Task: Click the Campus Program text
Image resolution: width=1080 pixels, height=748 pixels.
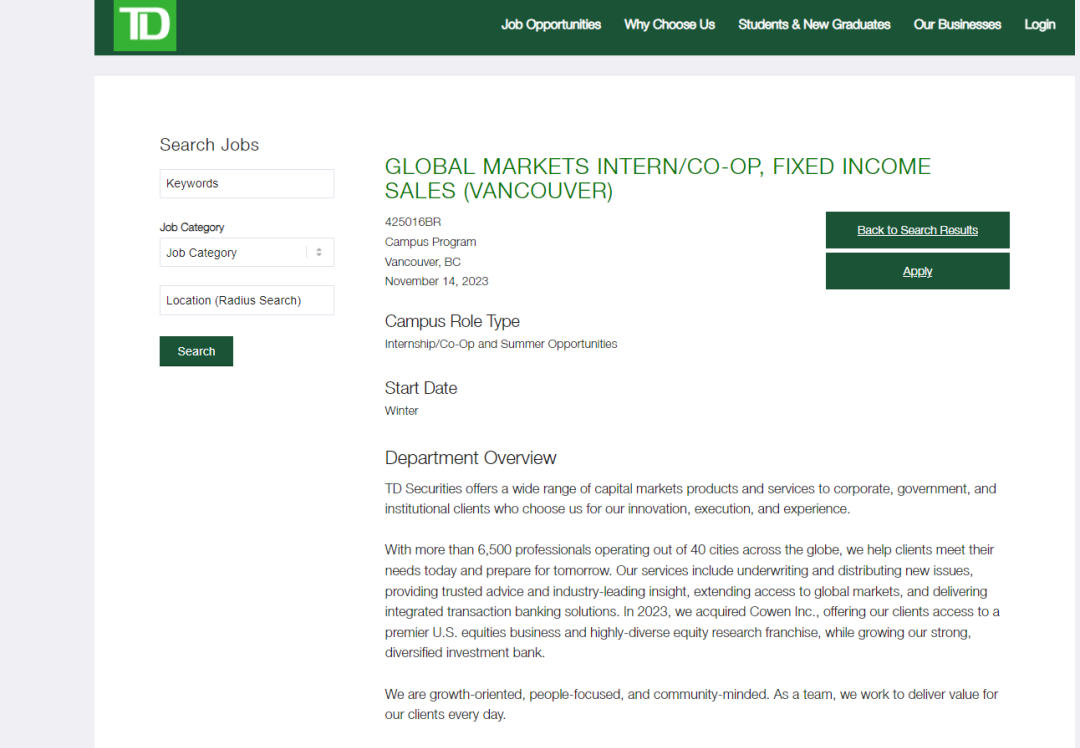Action: [x=430, y=242]
